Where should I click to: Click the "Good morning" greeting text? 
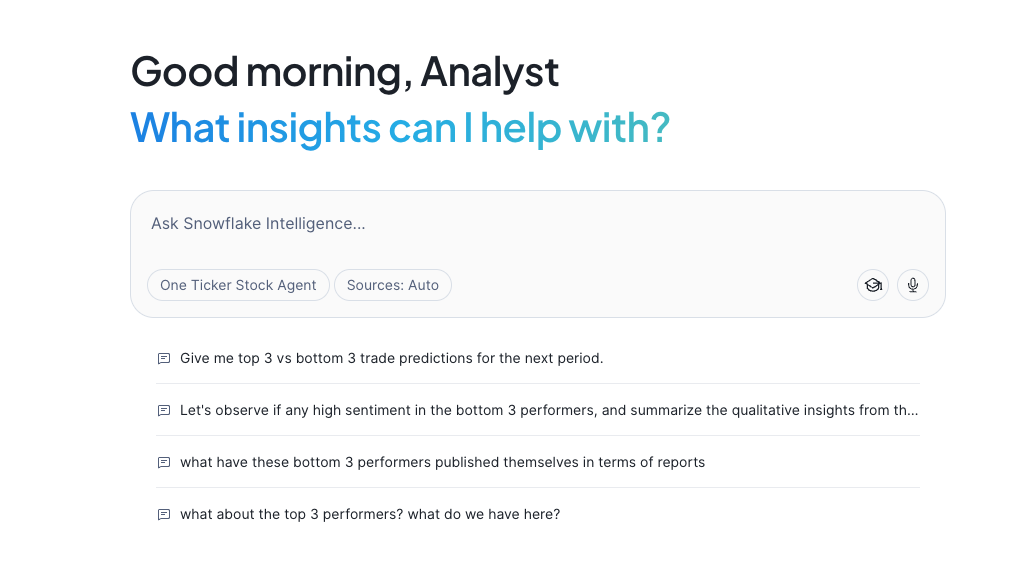(270, 72)
